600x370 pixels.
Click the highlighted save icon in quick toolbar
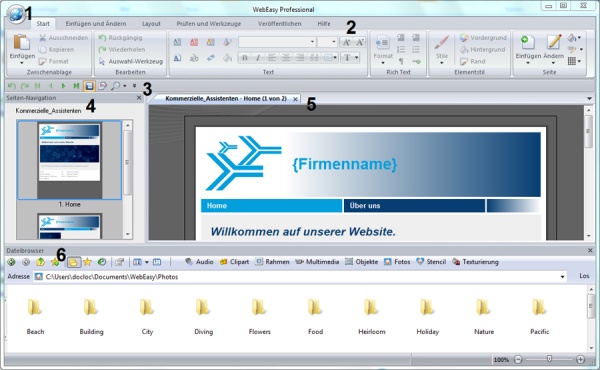pos(89,86)
